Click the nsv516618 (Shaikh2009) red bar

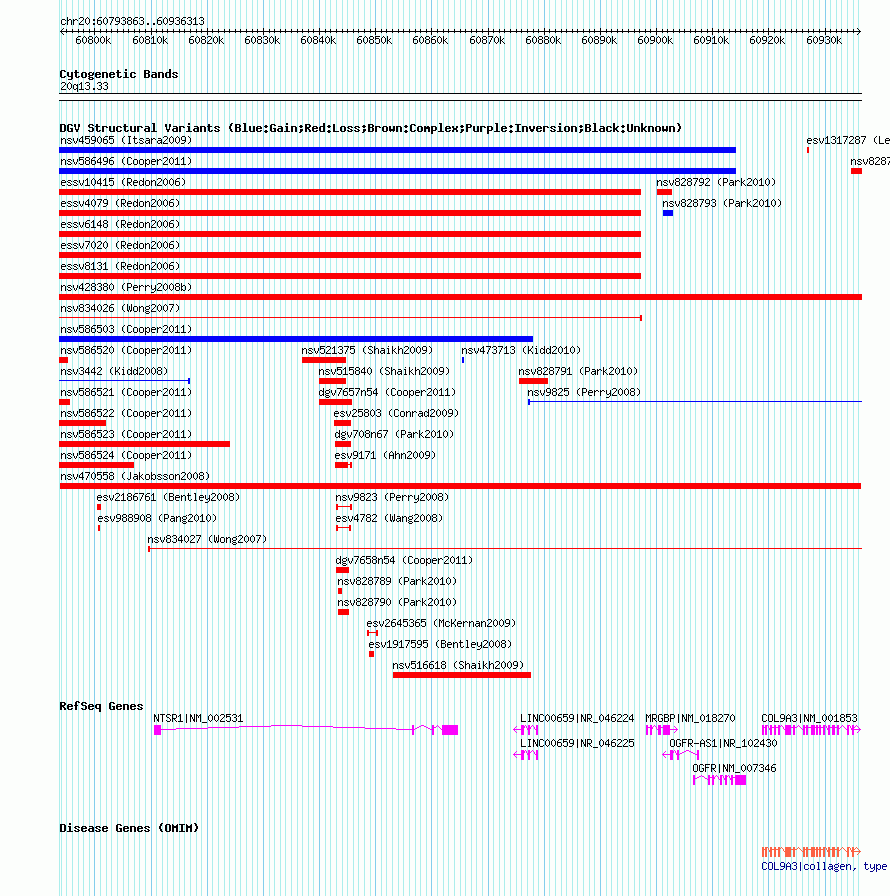pyautogui.click(x=462, y=675)
